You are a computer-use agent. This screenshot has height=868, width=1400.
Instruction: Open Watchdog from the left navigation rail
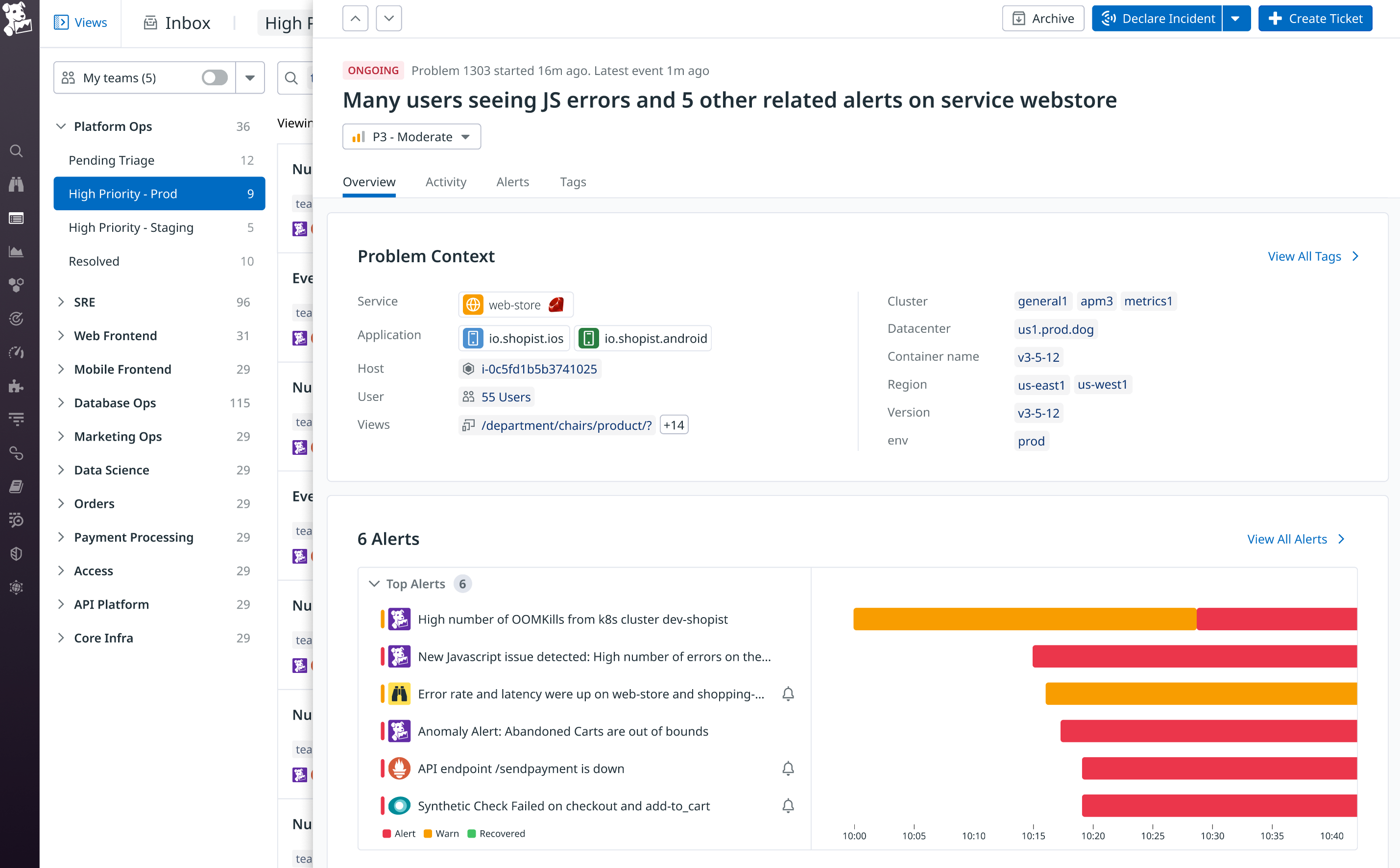point(17,184)
